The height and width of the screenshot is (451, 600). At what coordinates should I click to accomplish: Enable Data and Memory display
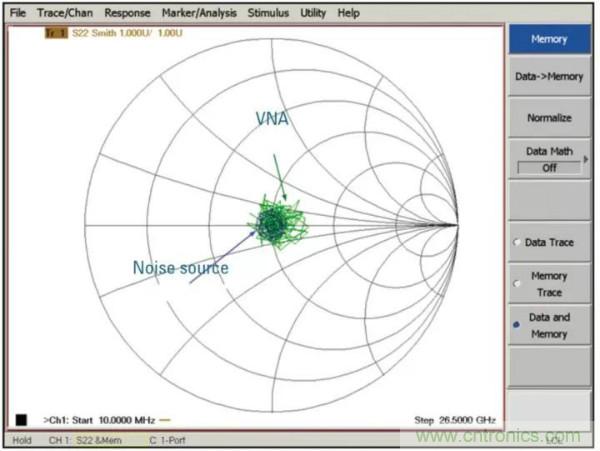[x=548, y=327]
